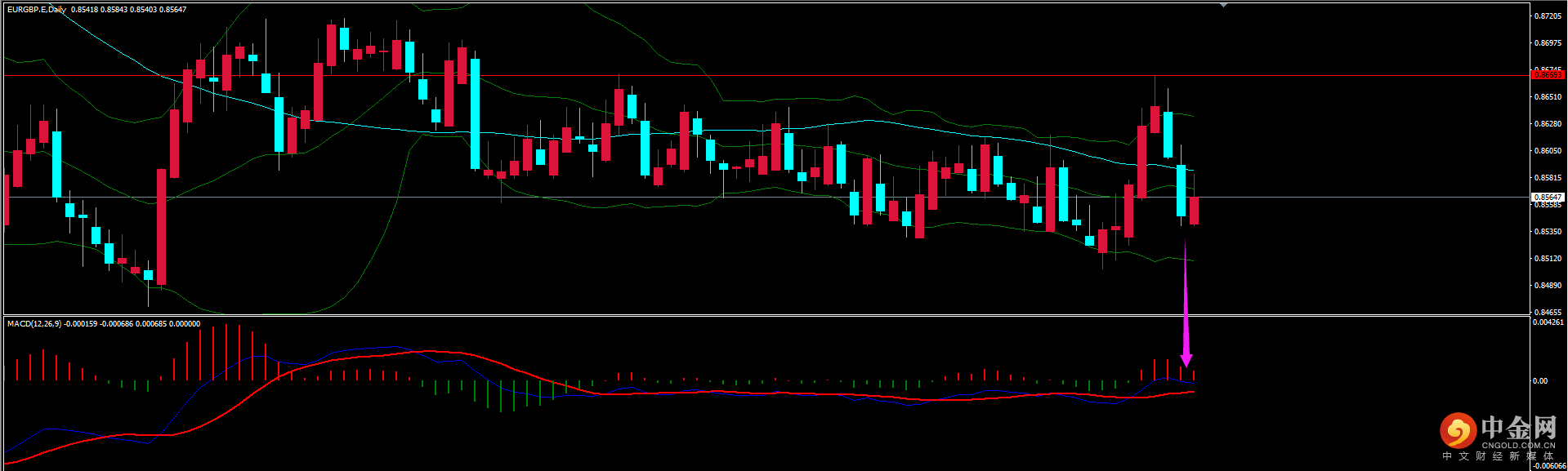Click the 0.87205 price scale value

pyautogui.click(x=1547, y=16)
